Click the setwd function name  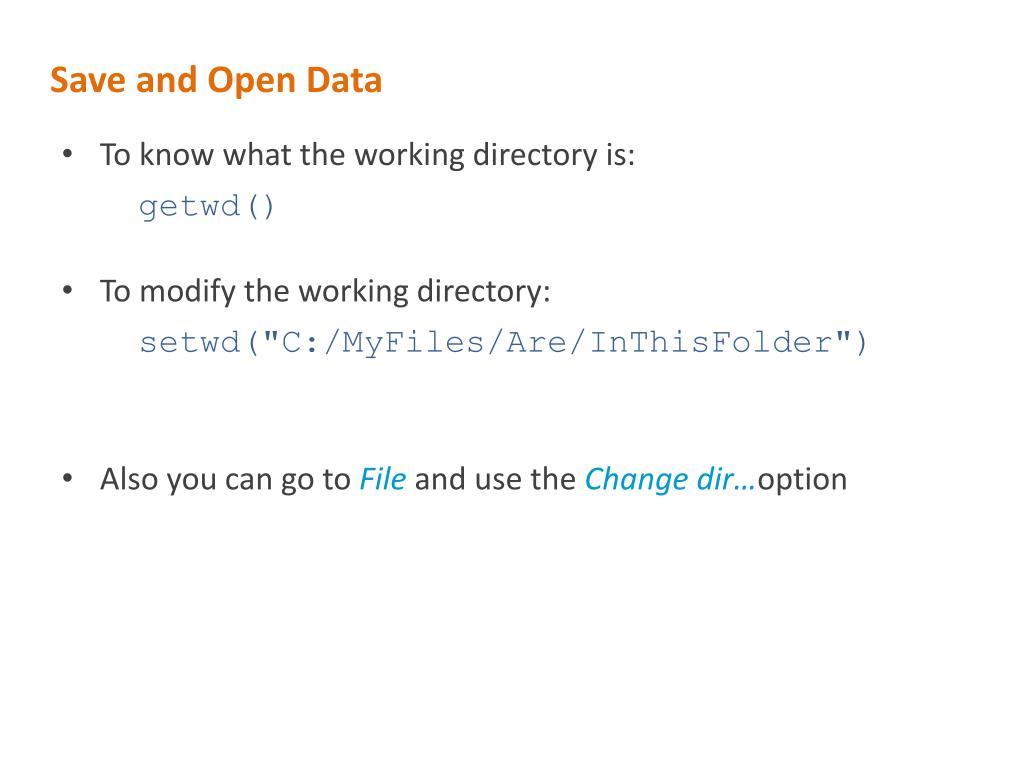[x=190, y=343]
